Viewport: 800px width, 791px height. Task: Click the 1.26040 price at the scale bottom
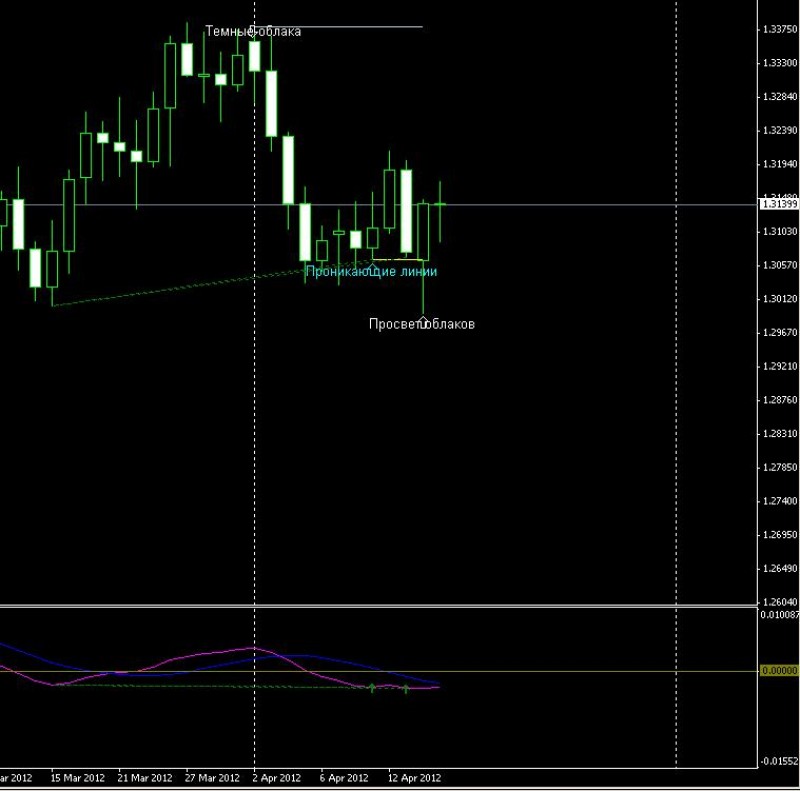tap(778, 602)
